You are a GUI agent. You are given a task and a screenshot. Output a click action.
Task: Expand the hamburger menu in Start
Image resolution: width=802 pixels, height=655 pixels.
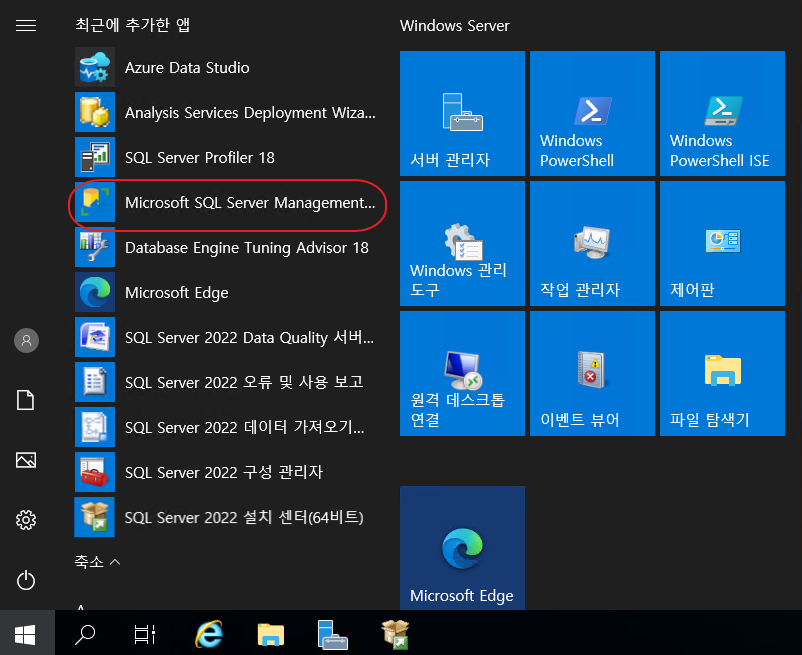point(26,25)
